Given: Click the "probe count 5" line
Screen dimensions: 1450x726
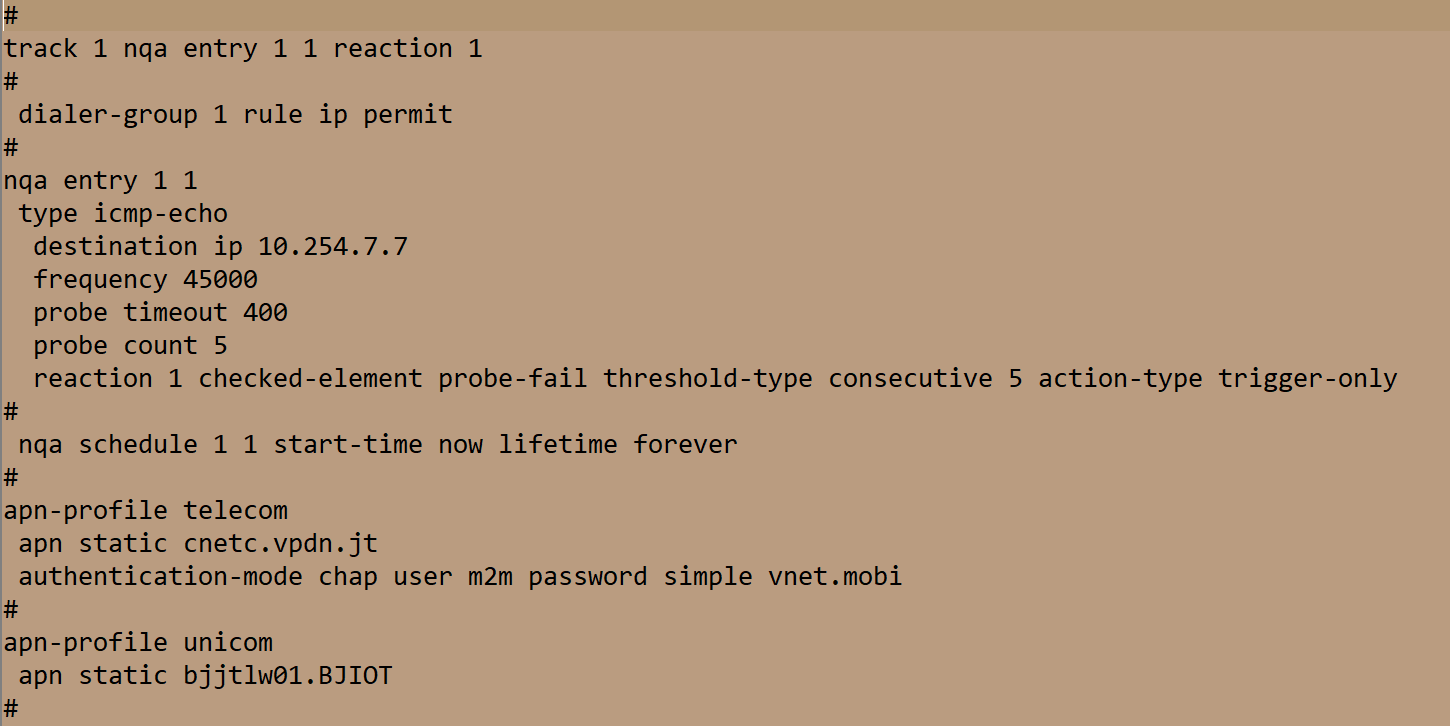Looking at the screenshot, I should (x=130, y=346).
